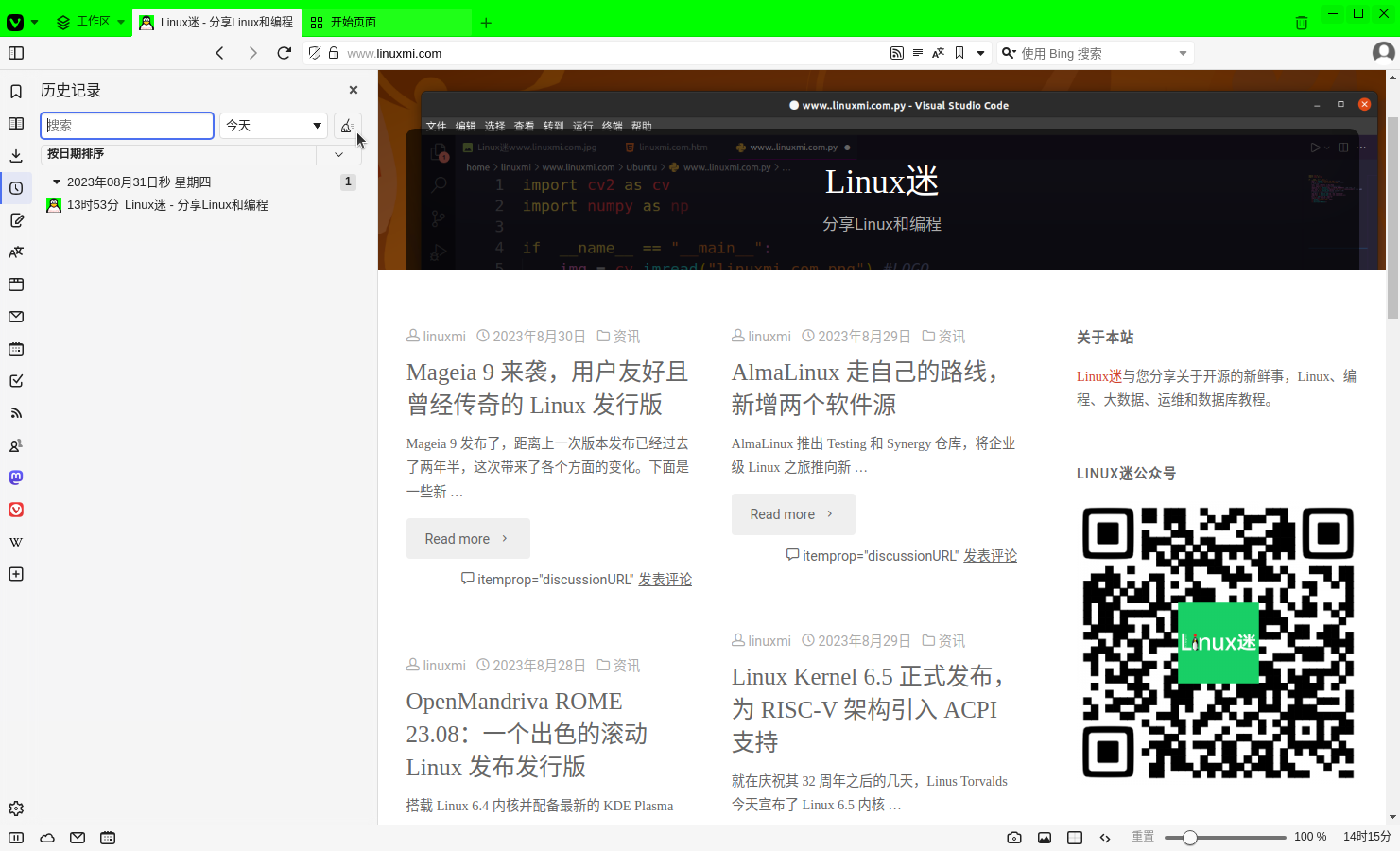Toggle images and animation icon
The image size is (1400, 851).
pyautogui.click(x=1045, y=838)
